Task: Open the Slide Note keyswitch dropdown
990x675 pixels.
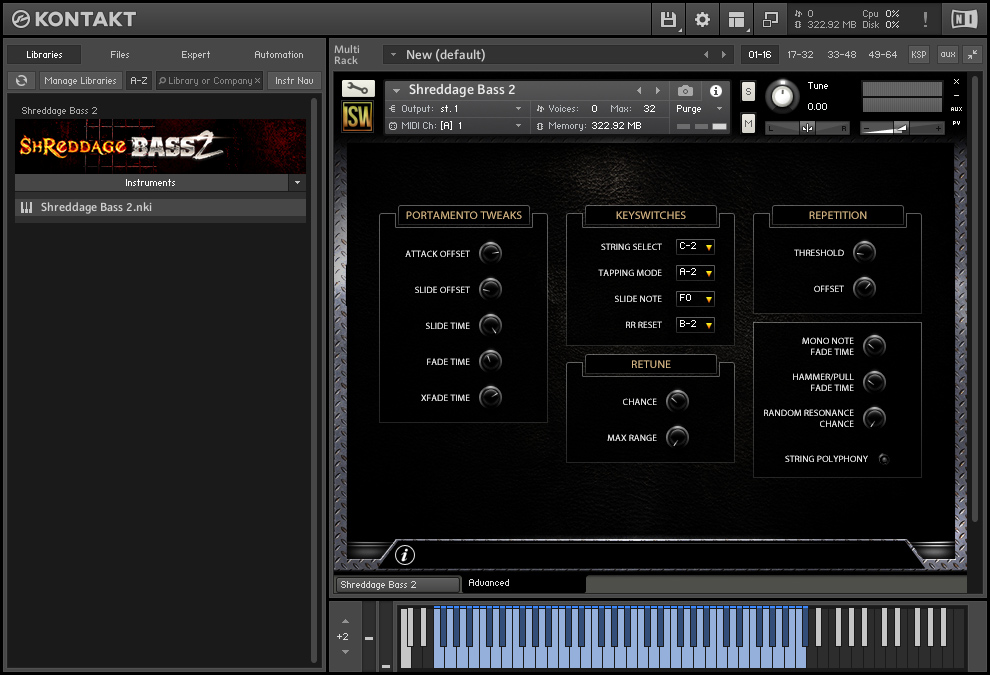Action: [x=695, y=299]
